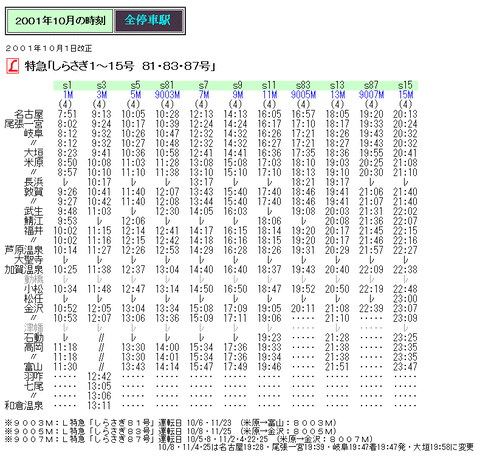Click the 2001年10月1日改正 revision date text

(x=49, y=48)
